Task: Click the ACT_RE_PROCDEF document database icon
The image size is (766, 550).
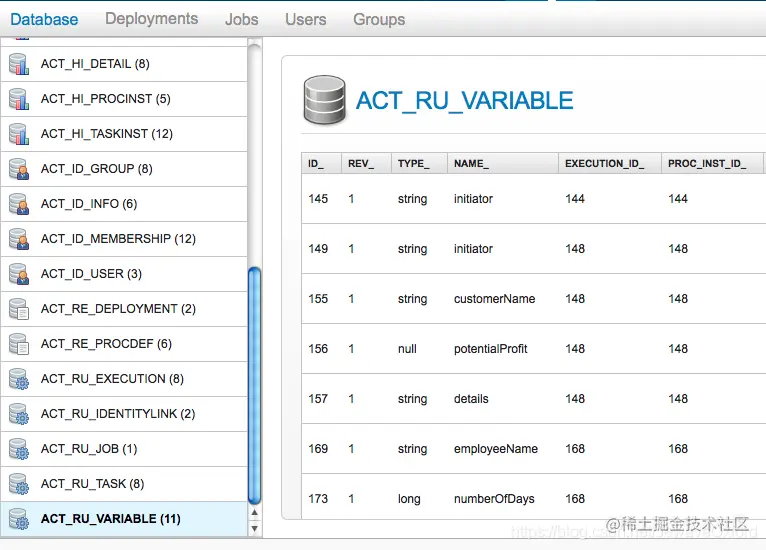Action: [19, 344]
